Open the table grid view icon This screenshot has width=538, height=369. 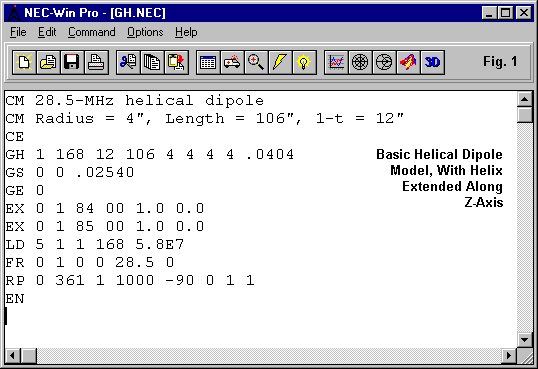click(208, 62)
